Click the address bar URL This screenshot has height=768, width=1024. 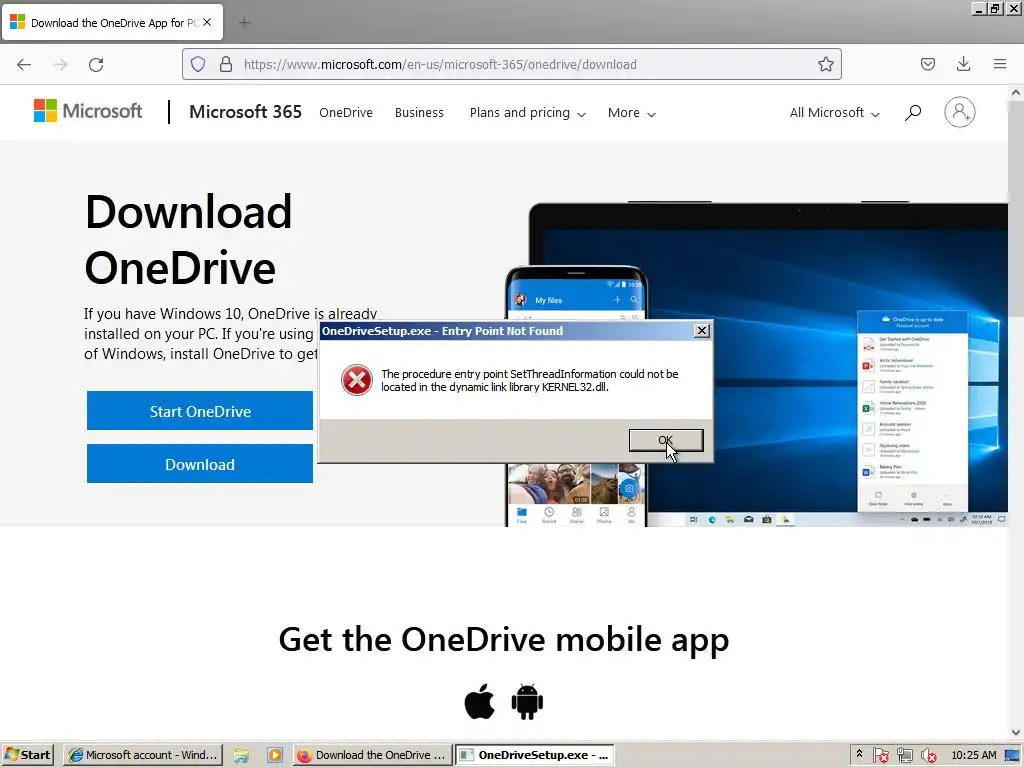click(440, 64)
